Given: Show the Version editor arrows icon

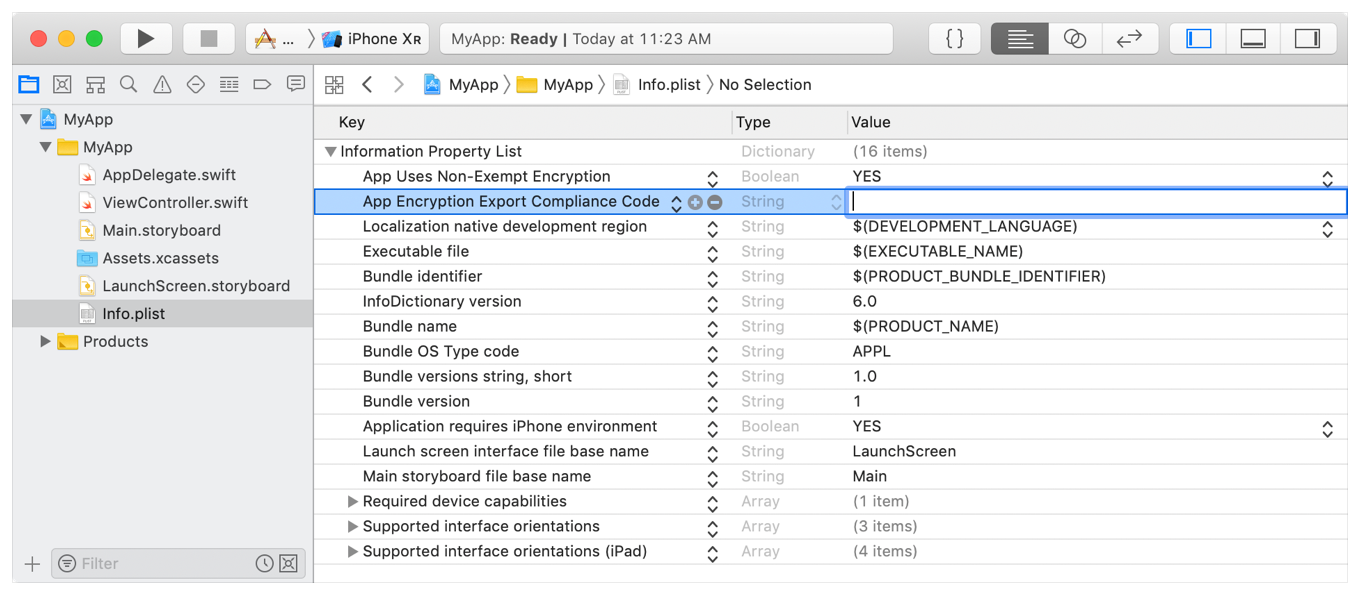Looking at the screenshot, I should pos(1129,39).
